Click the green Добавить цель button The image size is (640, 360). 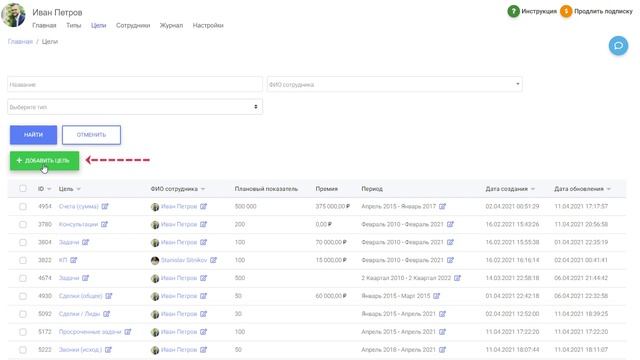tap(44, 160)
